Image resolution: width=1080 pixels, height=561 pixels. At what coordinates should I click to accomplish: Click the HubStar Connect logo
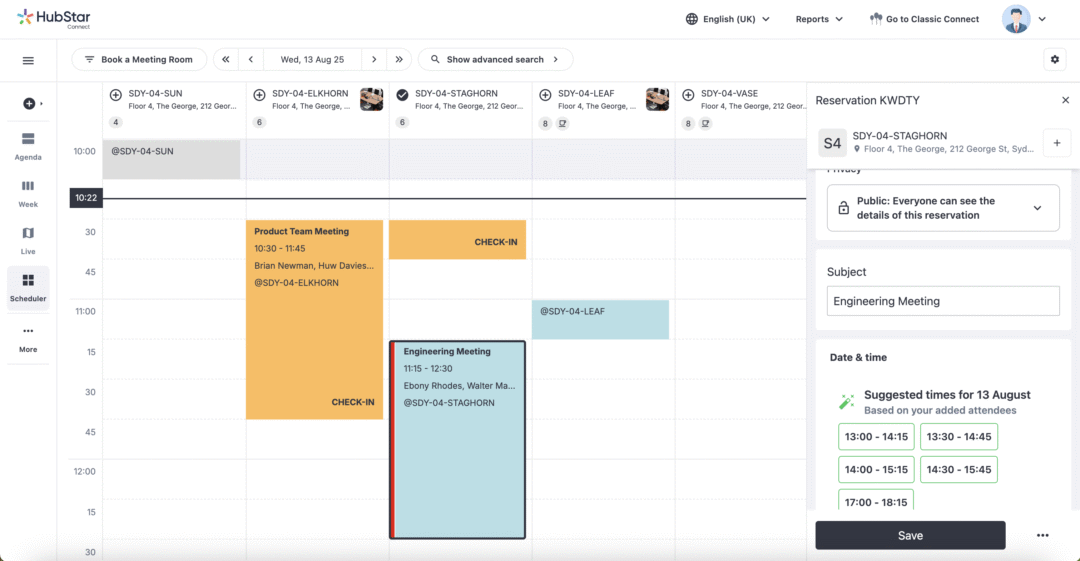click(x=54, y=19)
